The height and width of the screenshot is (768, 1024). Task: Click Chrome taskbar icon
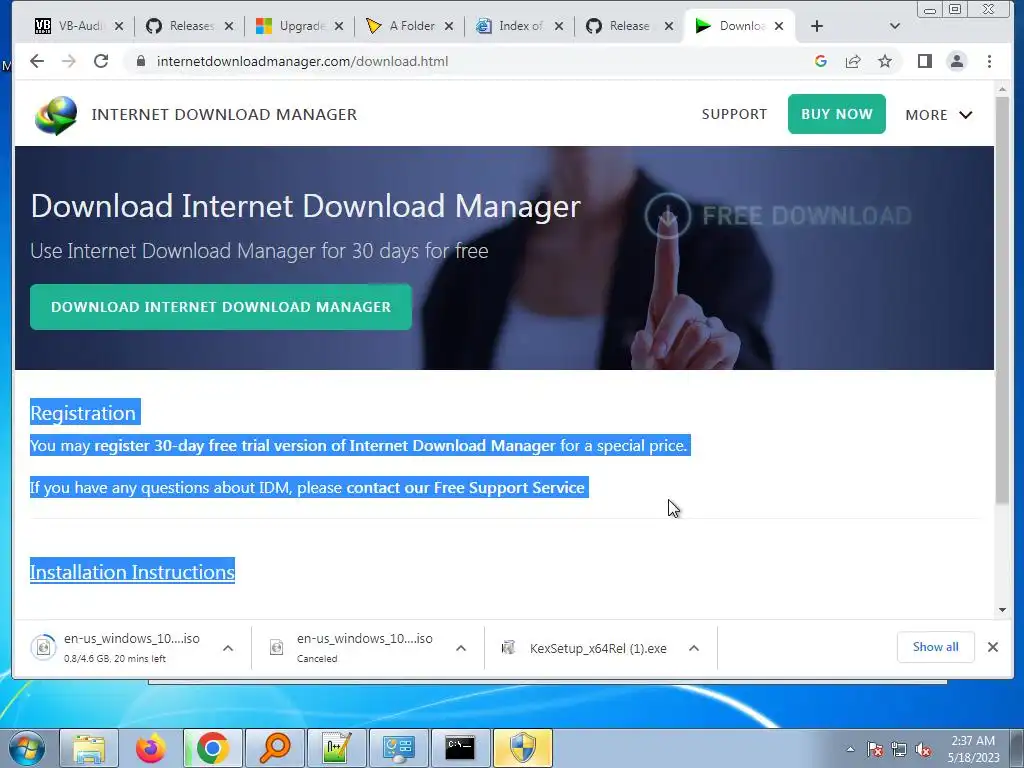[213, 748]
